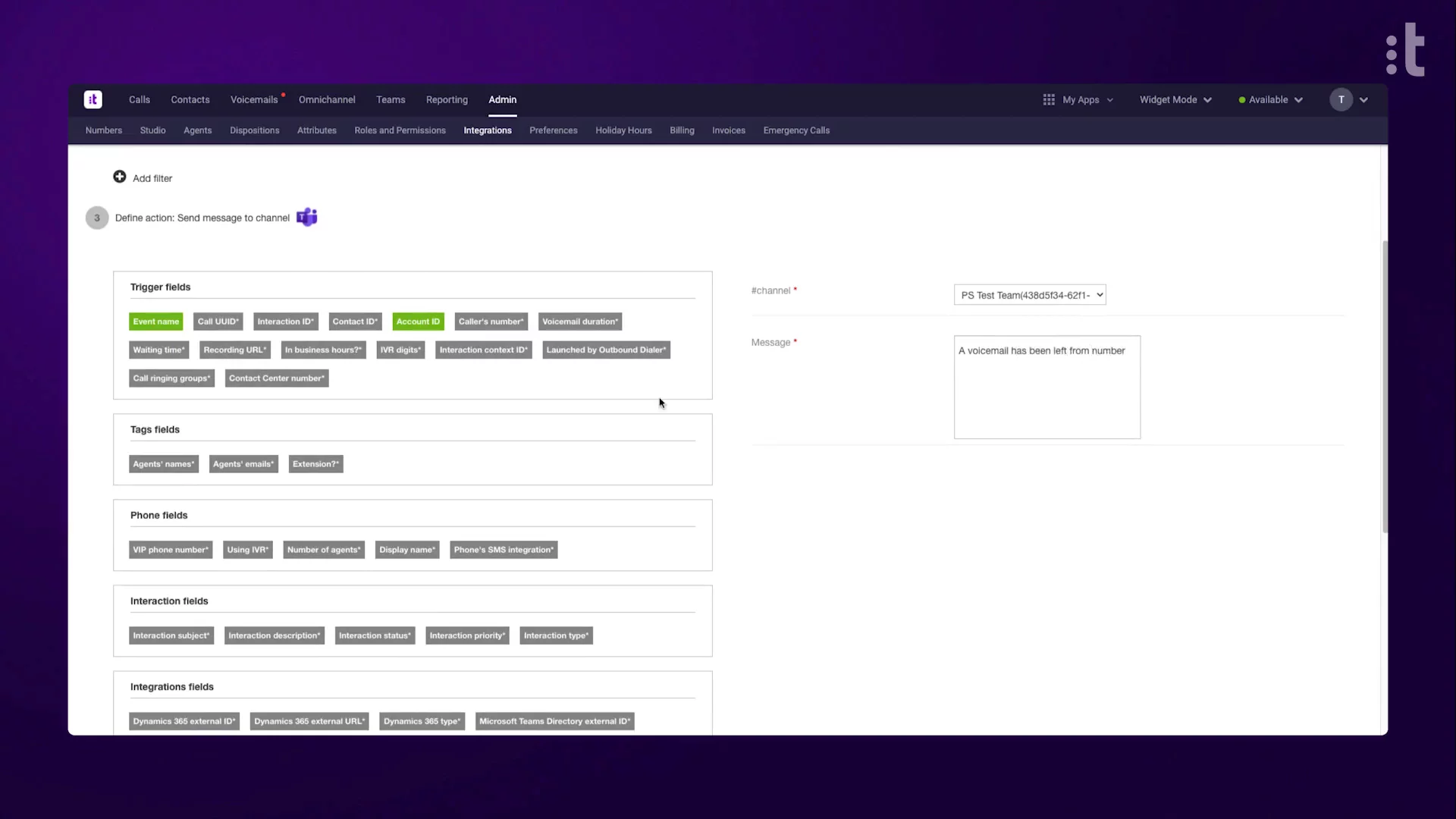Viewport: 1456px width, 819px height.
Task: Click the vertical page scrollbar
Action: (x=1385, y=387)
